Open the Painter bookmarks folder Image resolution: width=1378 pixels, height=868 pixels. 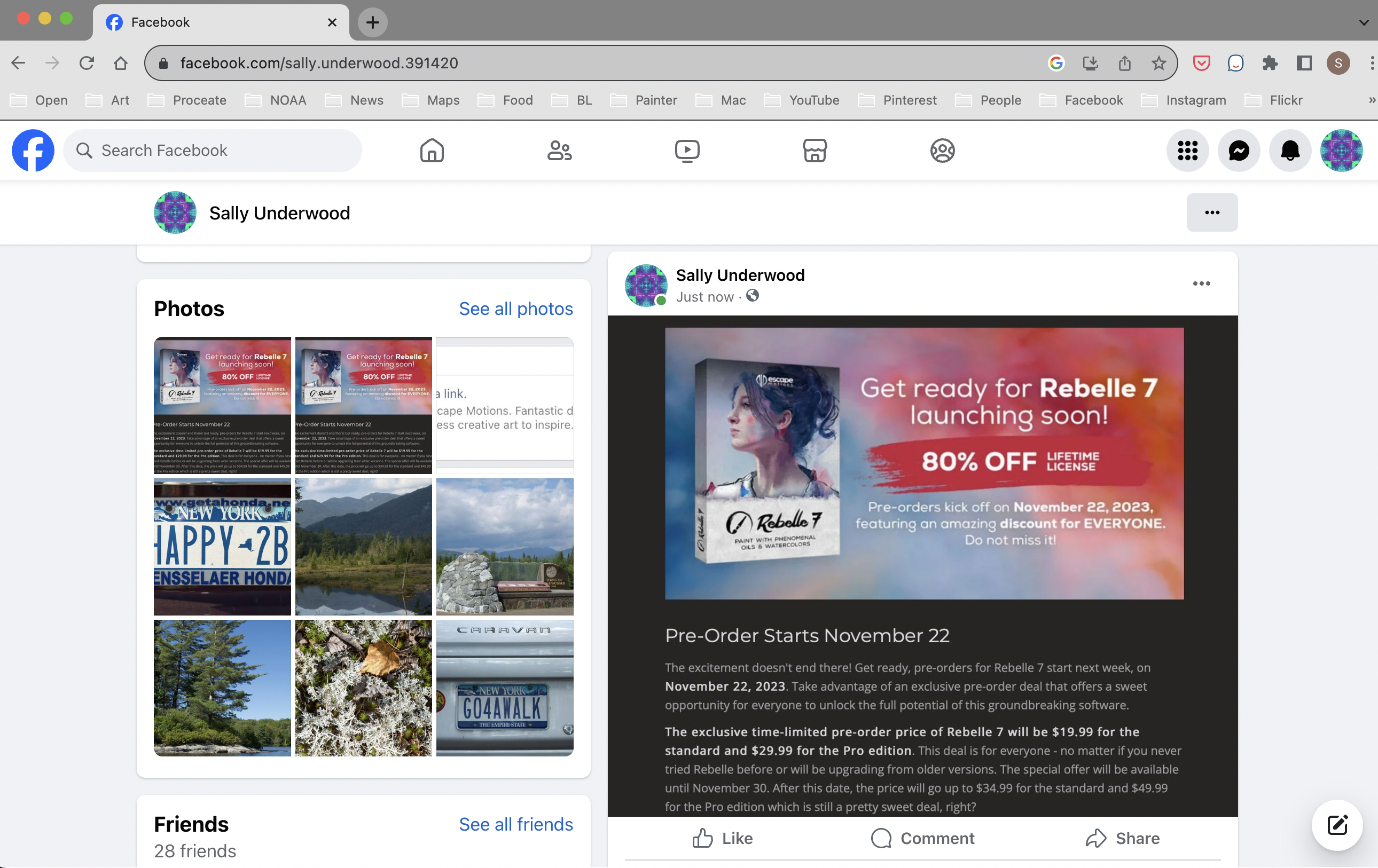point(644,100)
